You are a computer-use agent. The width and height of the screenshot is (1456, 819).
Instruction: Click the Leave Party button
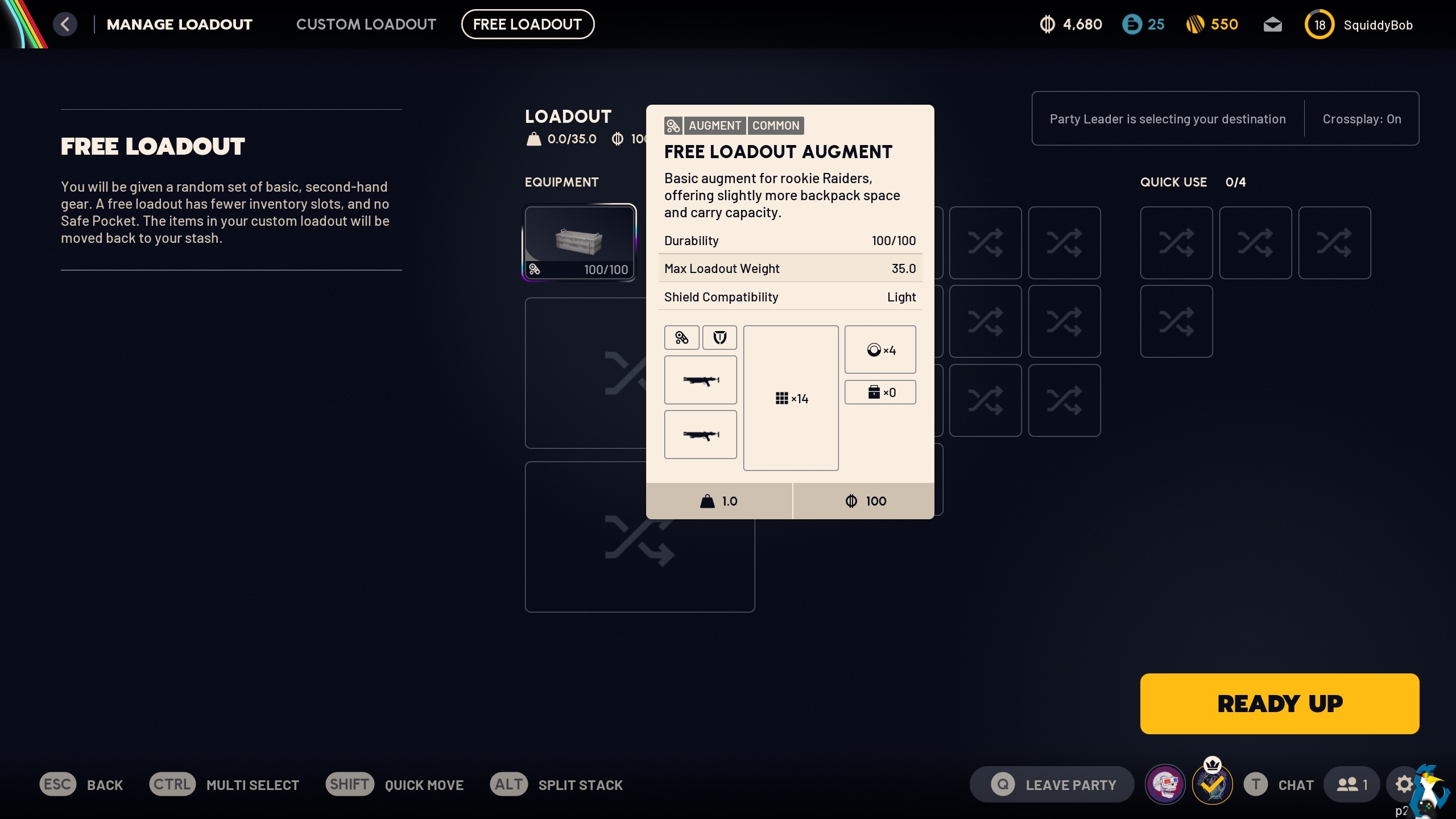tap(1052, 784)
